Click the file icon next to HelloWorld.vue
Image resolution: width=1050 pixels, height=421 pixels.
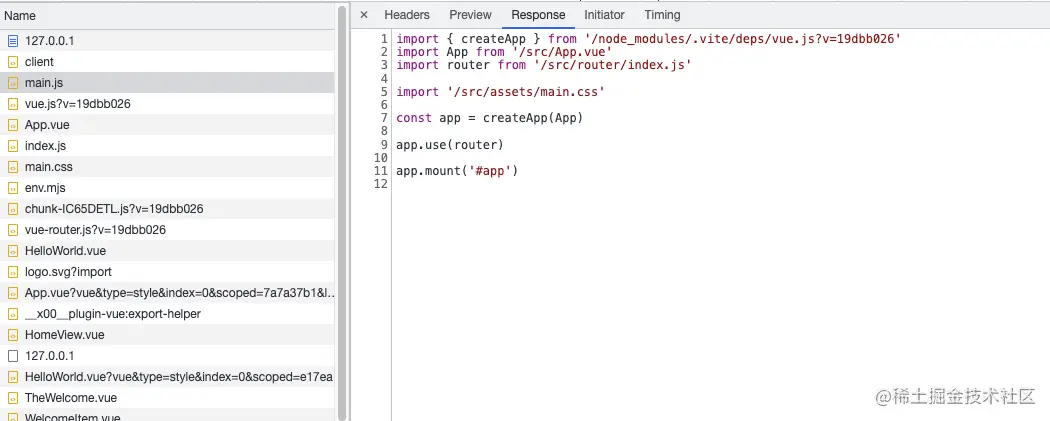(13, 250)
